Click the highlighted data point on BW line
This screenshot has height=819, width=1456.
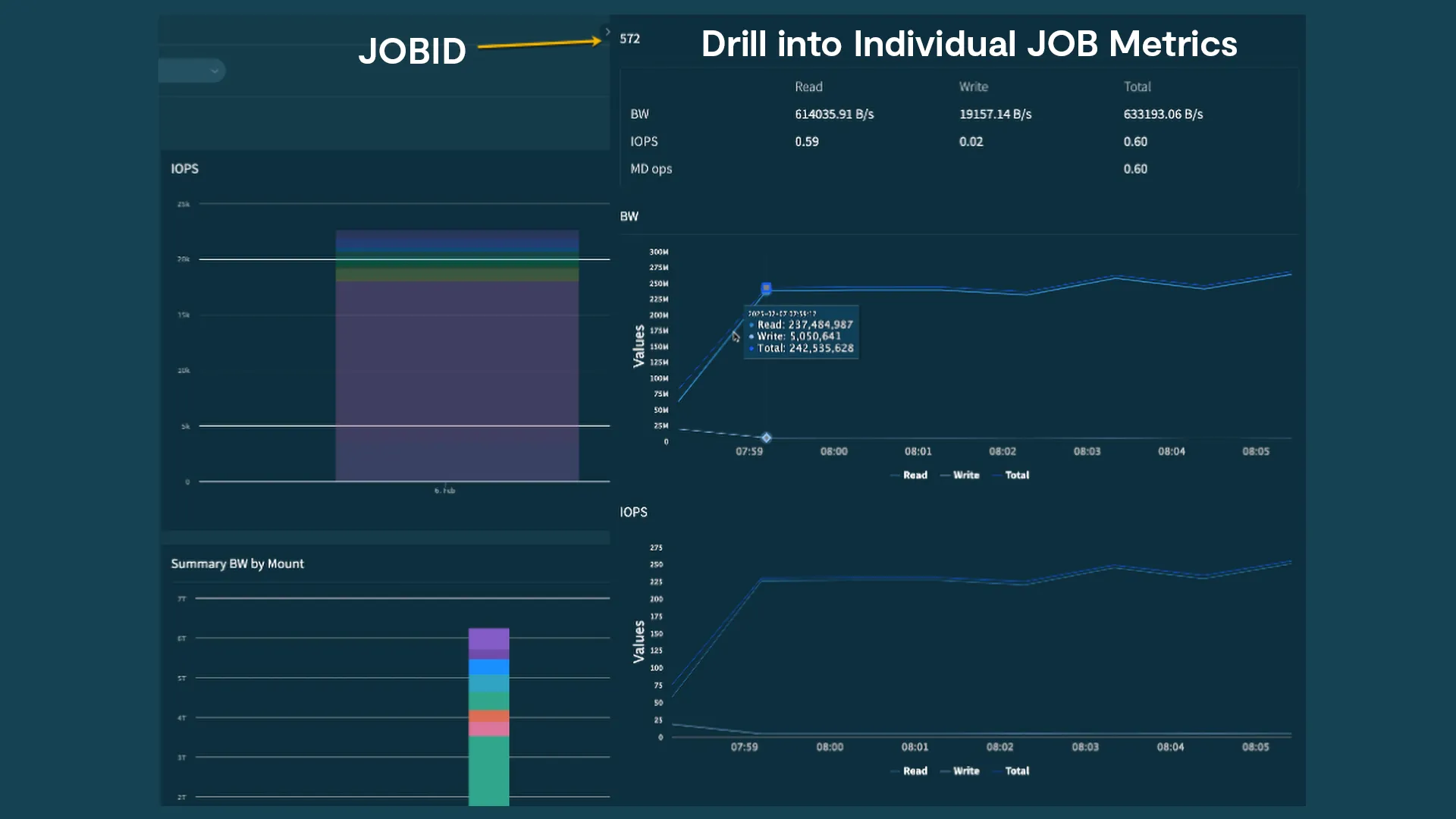tap(766, 288)
